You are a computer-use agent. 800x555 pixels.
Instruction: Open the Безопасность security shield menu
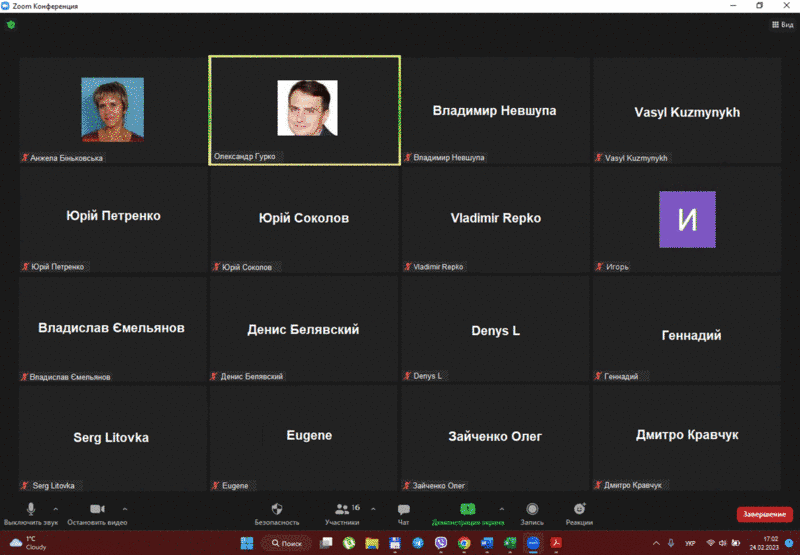[x=277, y=509]
